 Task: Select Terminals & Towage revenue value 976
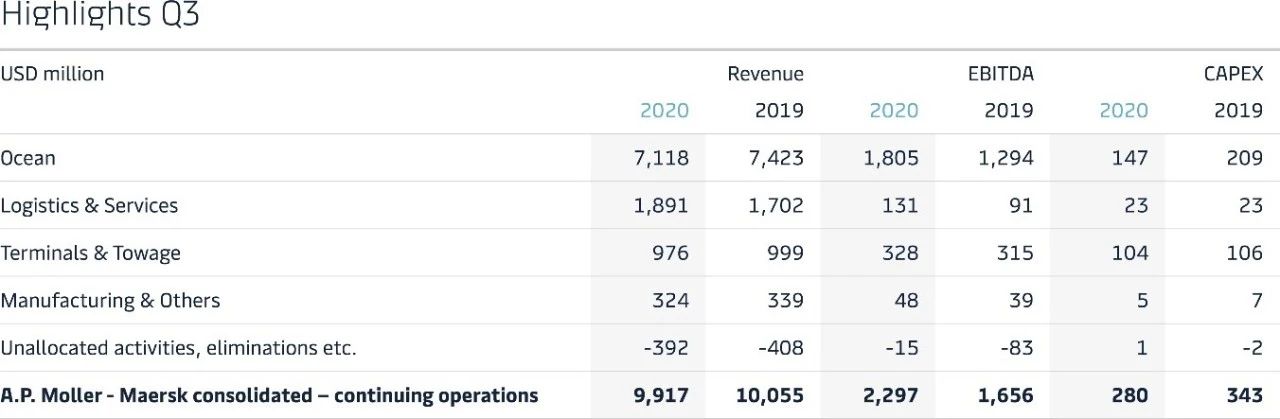[670, 253]
